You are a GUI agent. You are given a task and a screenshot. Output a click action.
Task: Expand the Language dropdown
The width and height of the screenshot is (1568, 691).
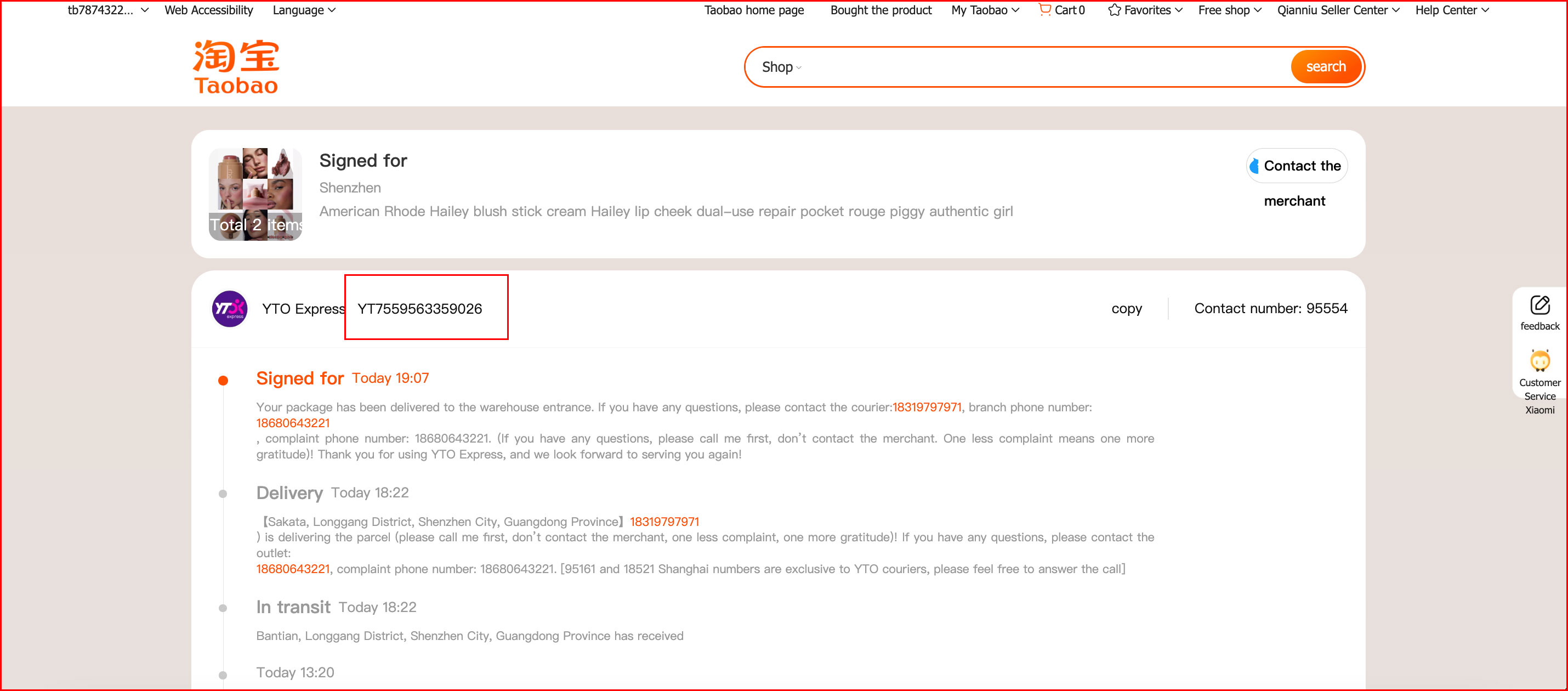304,10
